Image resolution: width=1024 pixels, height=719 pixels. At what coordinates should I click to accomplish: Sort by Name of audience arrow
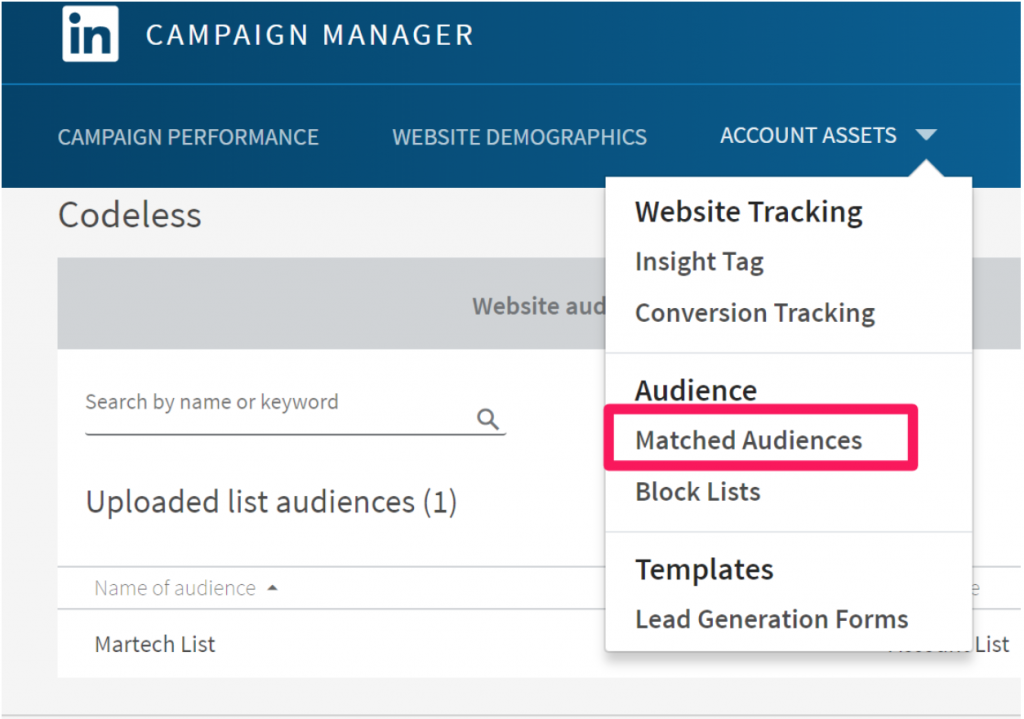(273, 588)
